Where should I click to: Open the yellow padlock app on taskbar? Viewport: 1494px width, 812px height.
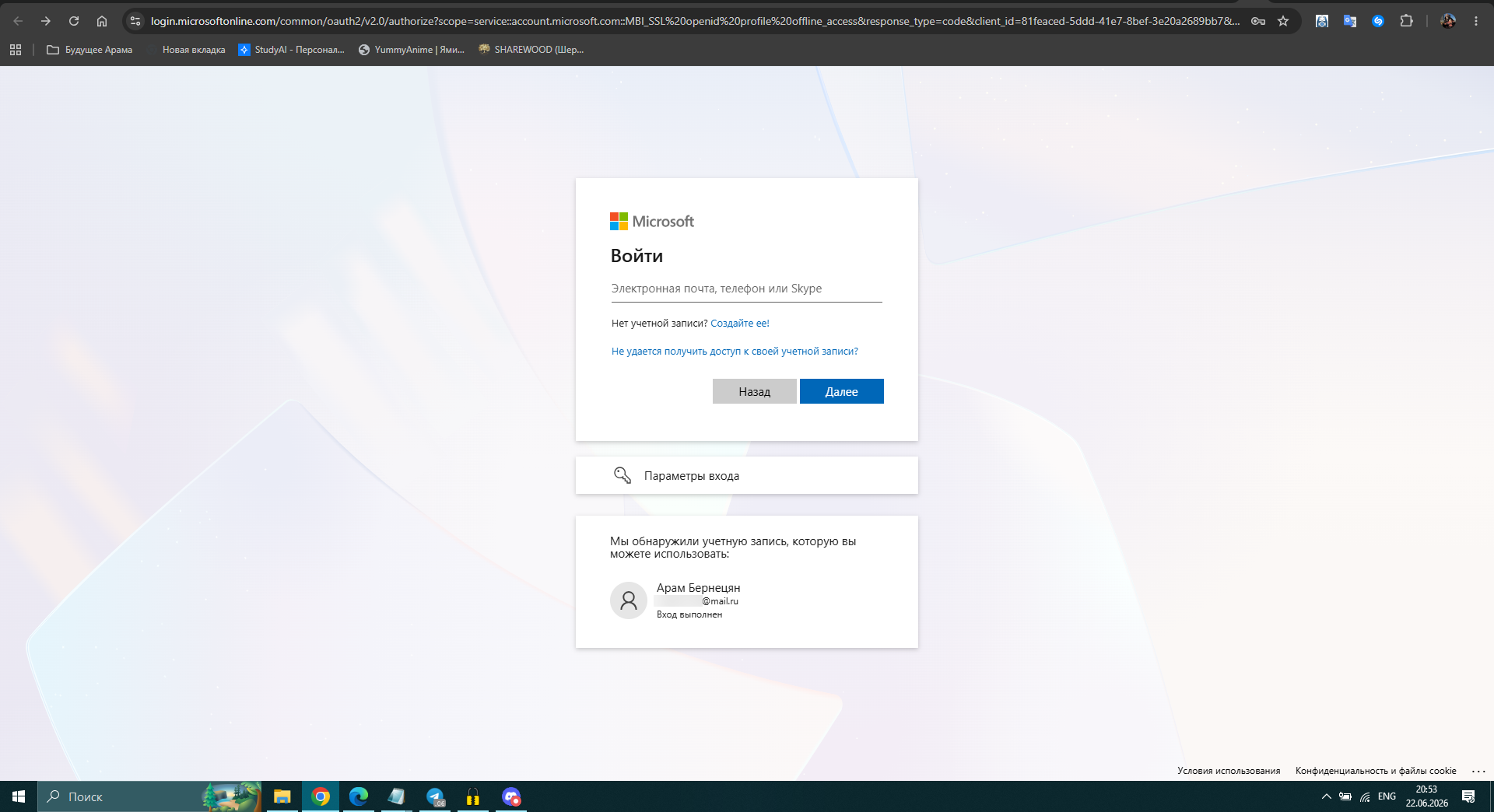pos(473,796)
